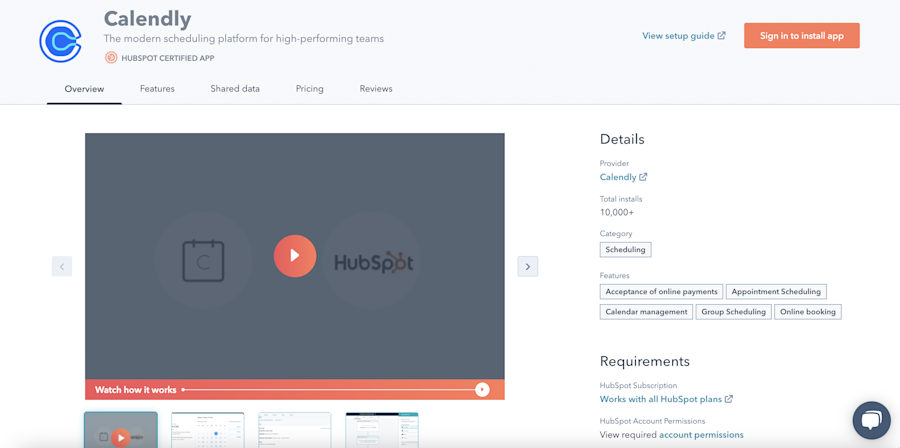This screenshot has width=900, height=448.
Task: Click the Calendly calendar icon inside the video
Action: [x=203, y=261]
